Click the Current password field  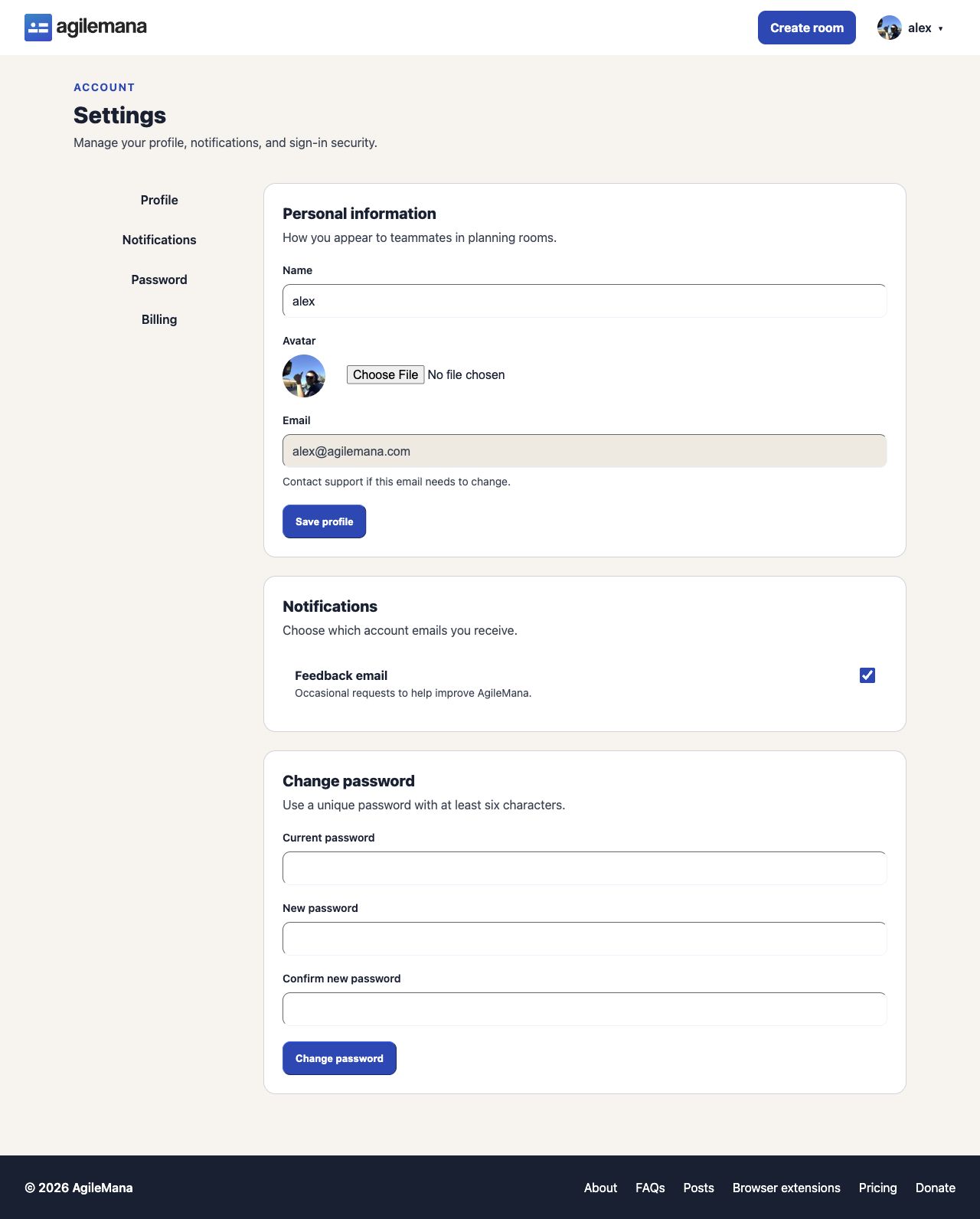585,868
